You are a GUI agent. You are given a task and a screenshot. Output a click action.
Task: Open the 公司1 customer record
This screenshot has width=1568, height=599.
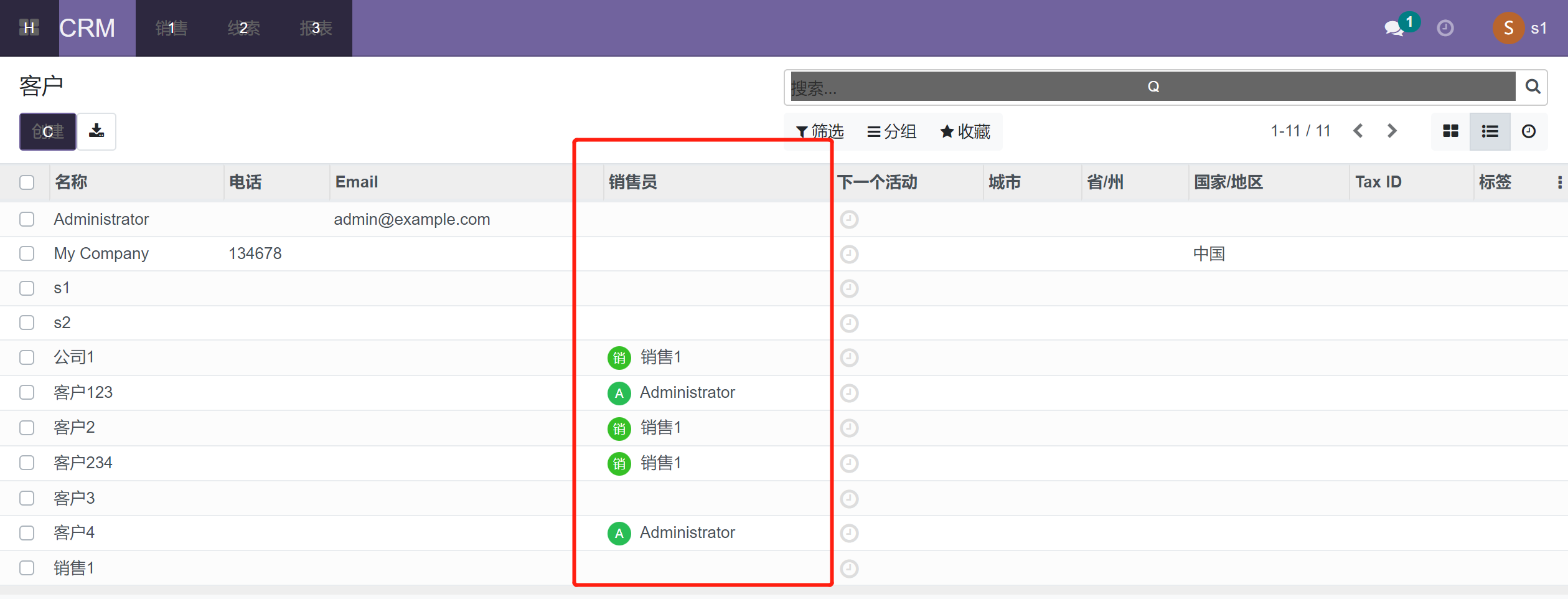click(x=73, y=357)
